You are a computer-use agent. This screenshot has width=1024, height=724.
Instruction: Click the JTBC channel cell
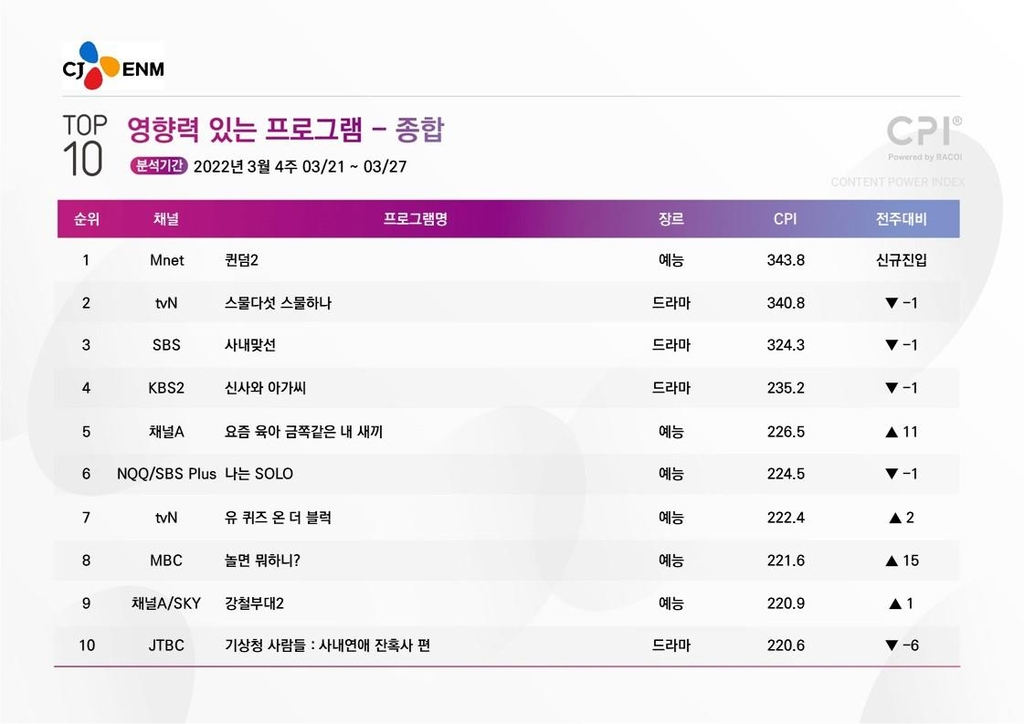[x=166, y=645]
